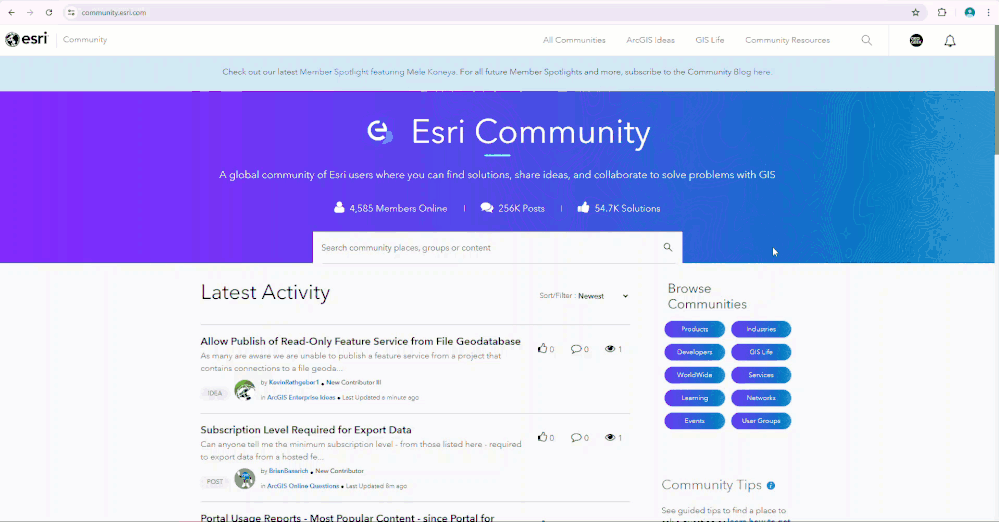Open the Sort/Filter Newest dropdown

click(x=603, y=296)
